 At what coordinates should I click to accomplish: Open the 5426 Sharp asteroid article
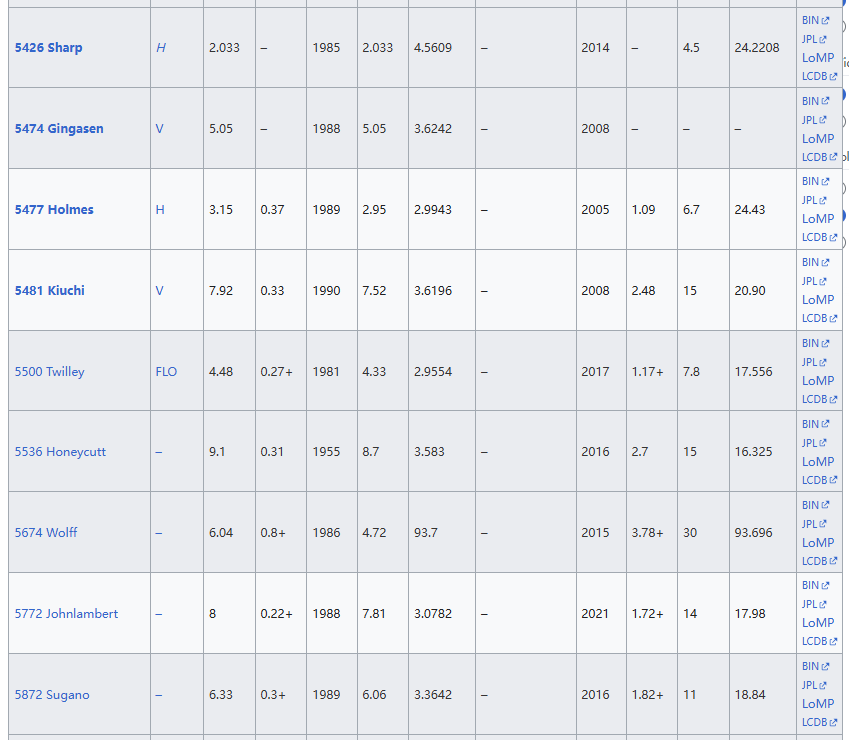click(x=48, y=48)
